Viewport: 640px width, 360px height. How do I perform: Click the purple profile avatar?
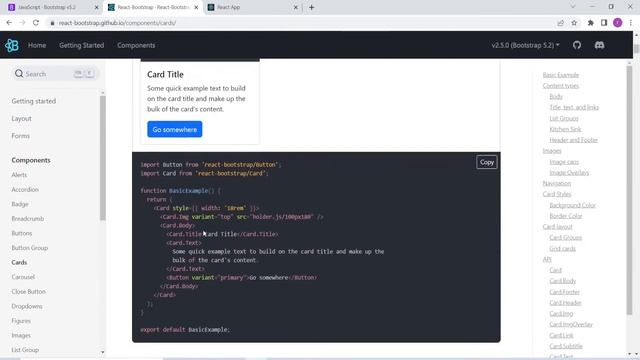click(618, 23)
